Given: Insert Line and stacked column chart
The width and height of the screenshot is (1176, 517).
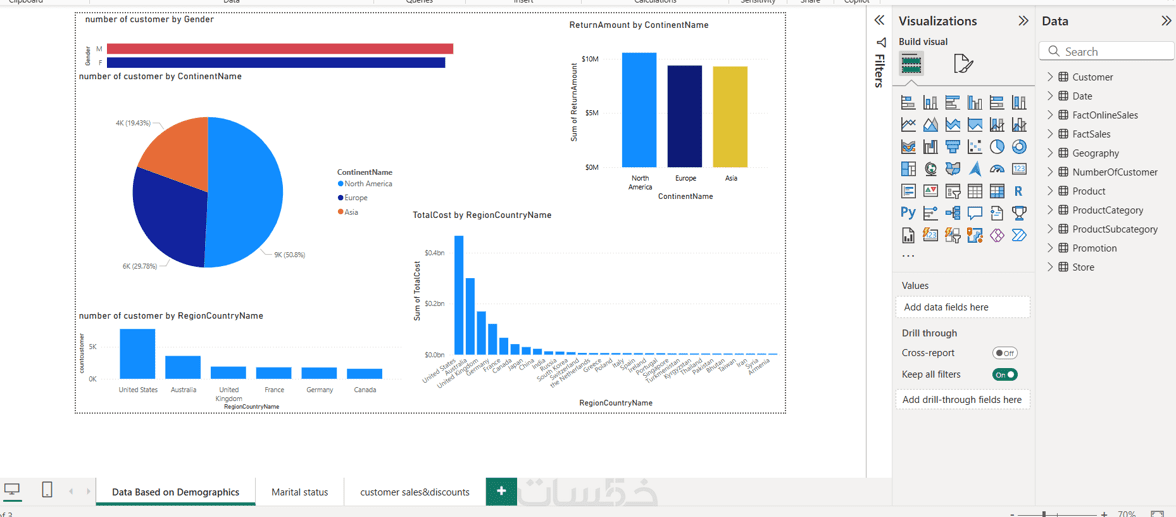Looking at the screenshot, I should (997, 125).
